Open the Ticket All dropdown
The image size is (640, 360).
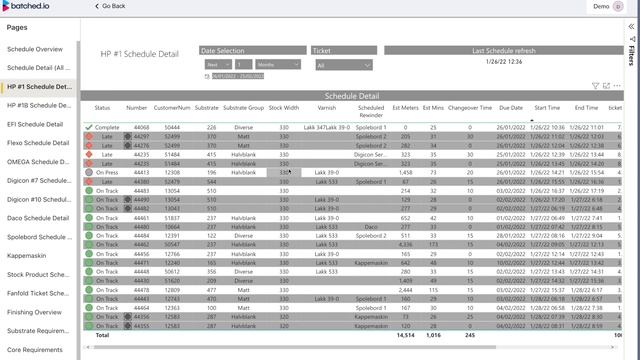pos(344,65)
